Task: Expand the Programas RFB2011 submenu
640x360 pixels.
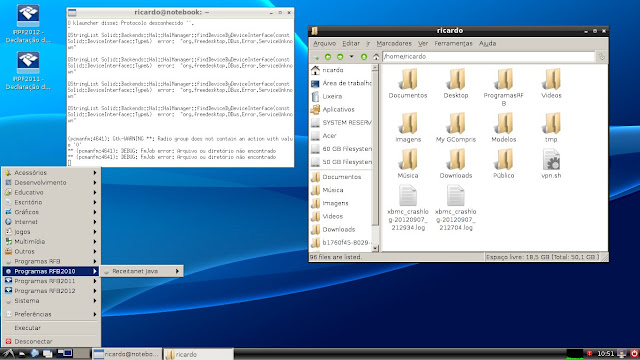Action: click(51, 281)
